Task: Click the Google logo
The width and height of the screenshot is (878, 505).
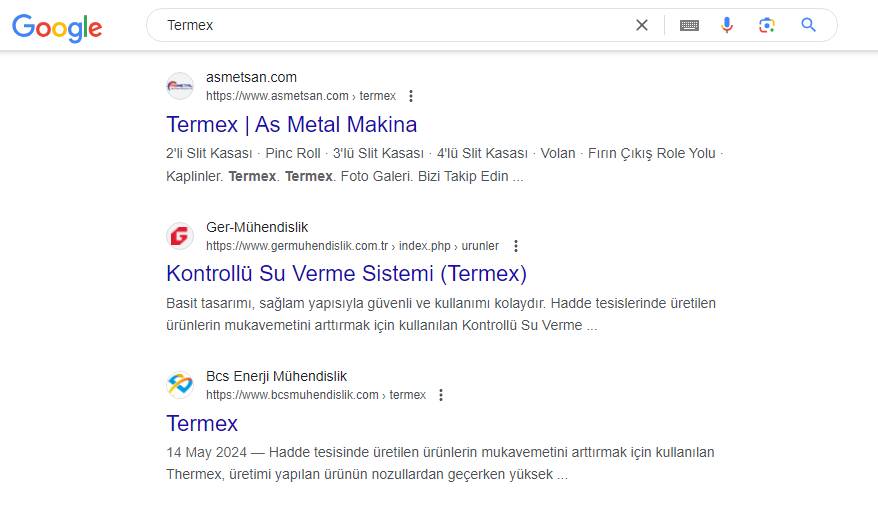Action: click(x=57, y=27)
